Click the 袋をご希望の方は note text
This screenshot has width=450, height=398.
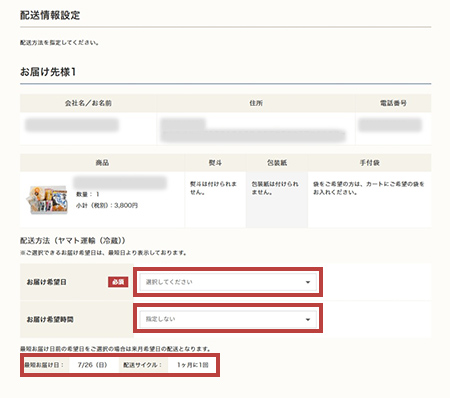(369, 188)
